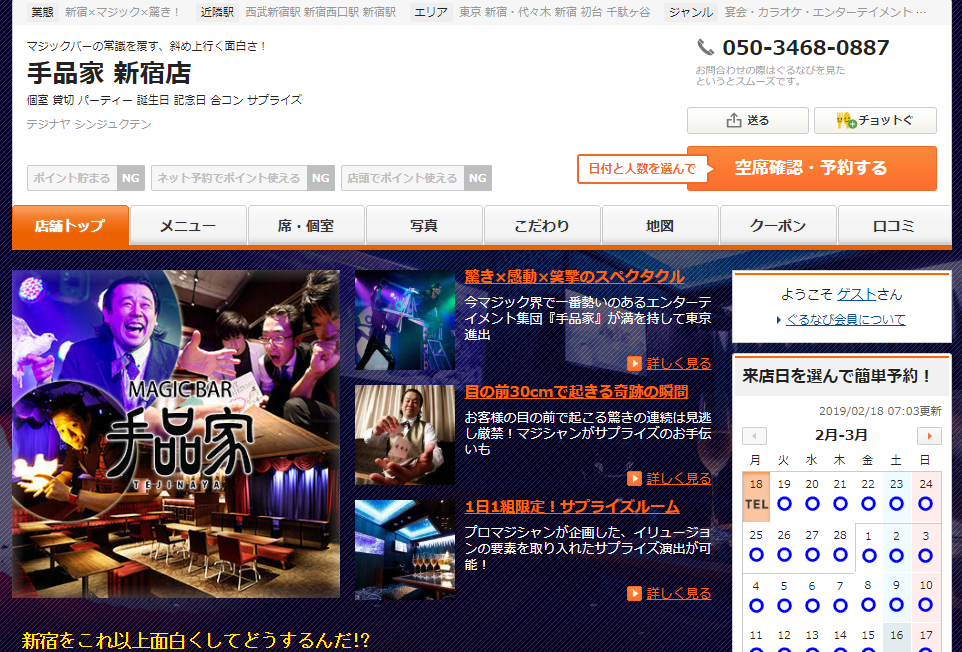Image resolution: width=962 pixels, height=652 pixels.
Task: Pick the availability circle for March 2
Action: point(897,555)
